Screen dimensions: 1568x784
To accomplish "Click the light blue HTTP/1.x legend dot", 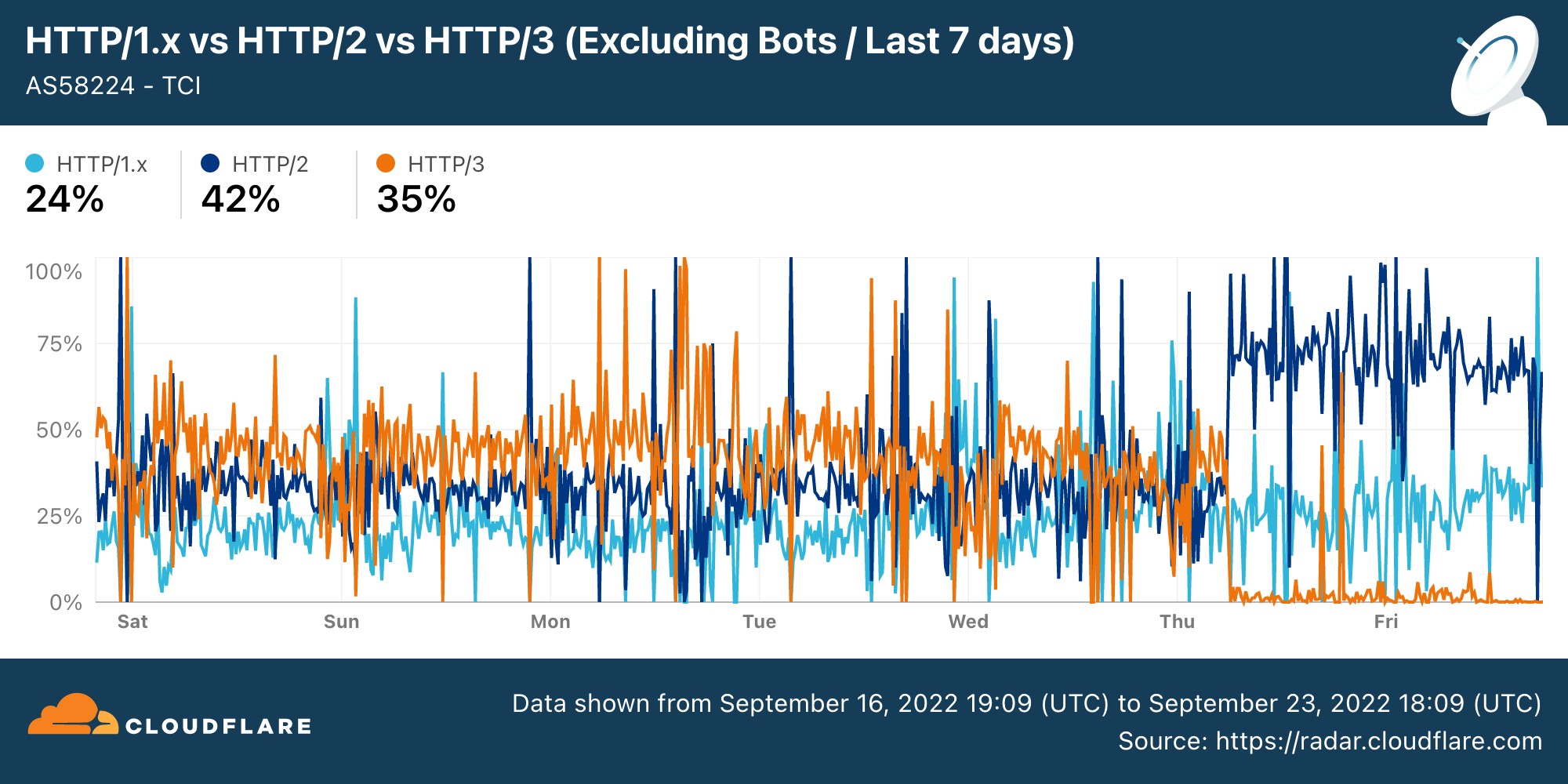I will tap(34, 163).
